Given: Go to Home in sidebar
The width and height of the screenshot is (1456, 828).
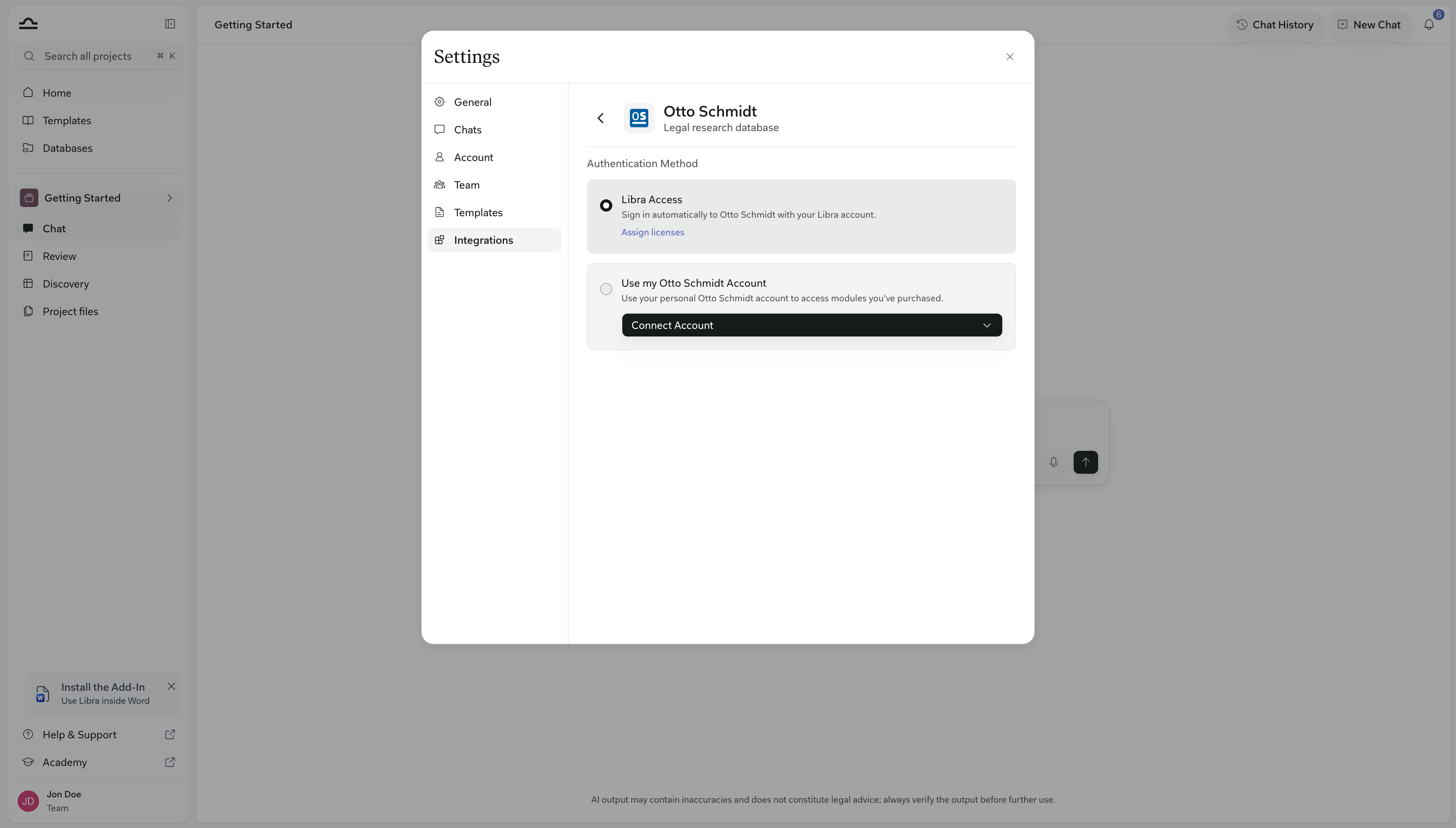Looking at the screenshot, I should click(99, 93).
